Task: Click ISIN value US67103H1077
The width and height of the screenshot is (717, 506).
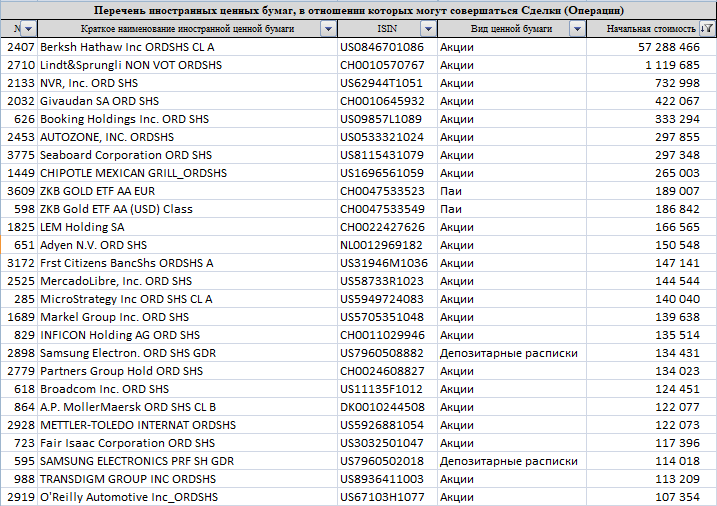Action: pos(382,497)
